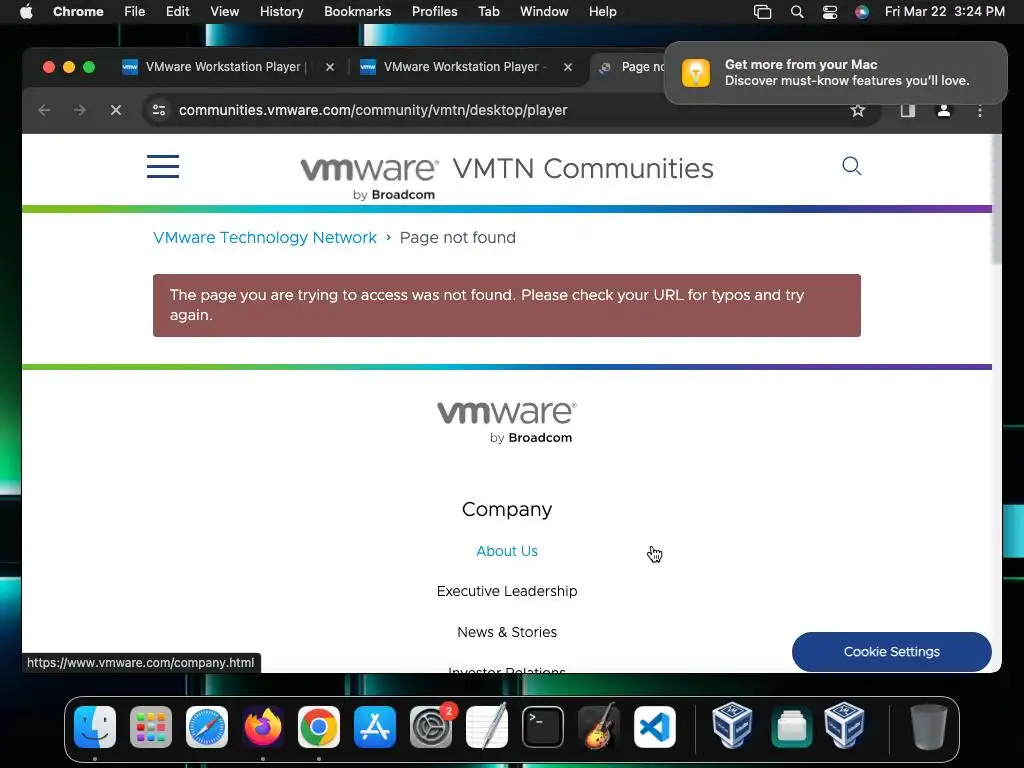The width and height of the screenshot is (1024, 768).
Task: Open TextEdit from the Dock
Action: coord(487,727)
